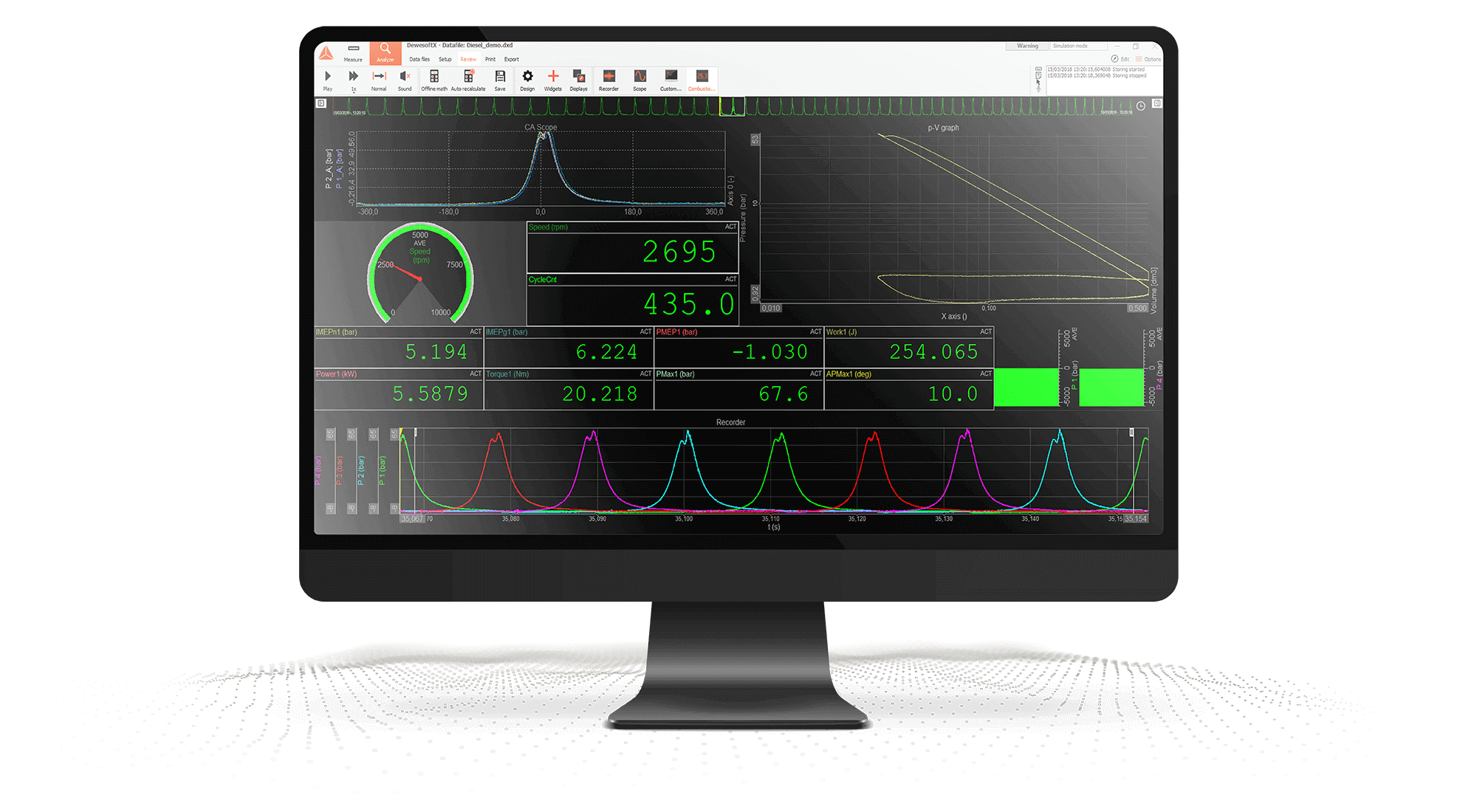Click the p-V graph title
Viewport: 1477px width, 812px height.
click(943, 128)
